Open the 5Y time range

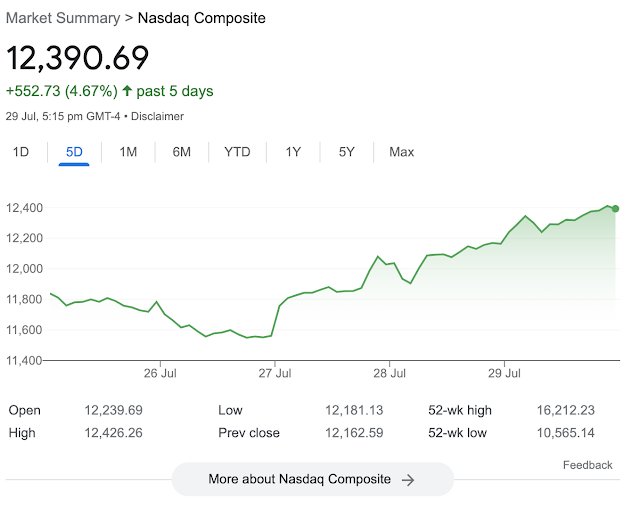[346, 152]
